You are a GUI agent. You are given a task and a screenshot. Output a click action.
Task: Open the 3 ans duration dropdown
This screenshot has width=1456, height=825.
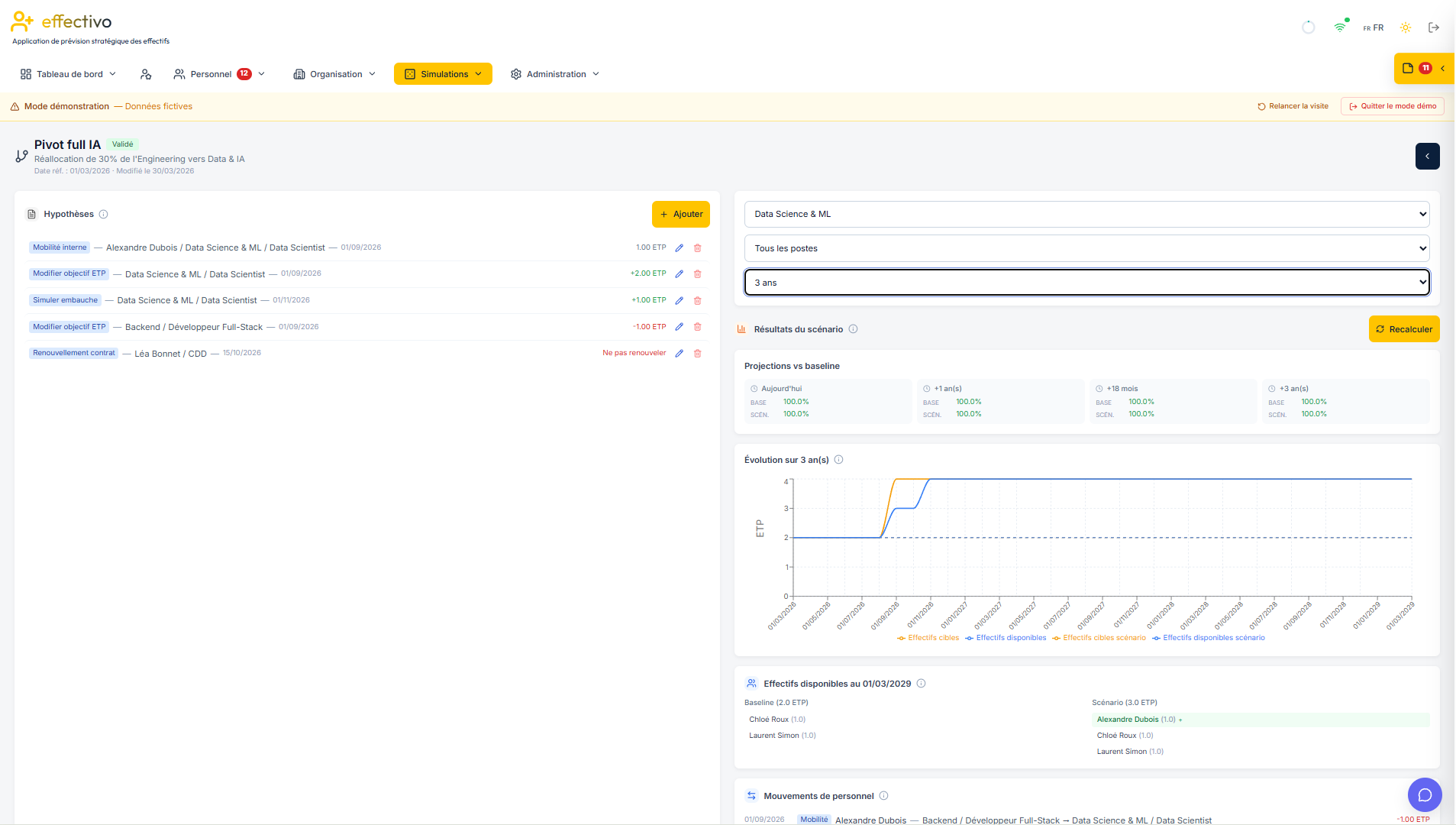point(1086,283)
